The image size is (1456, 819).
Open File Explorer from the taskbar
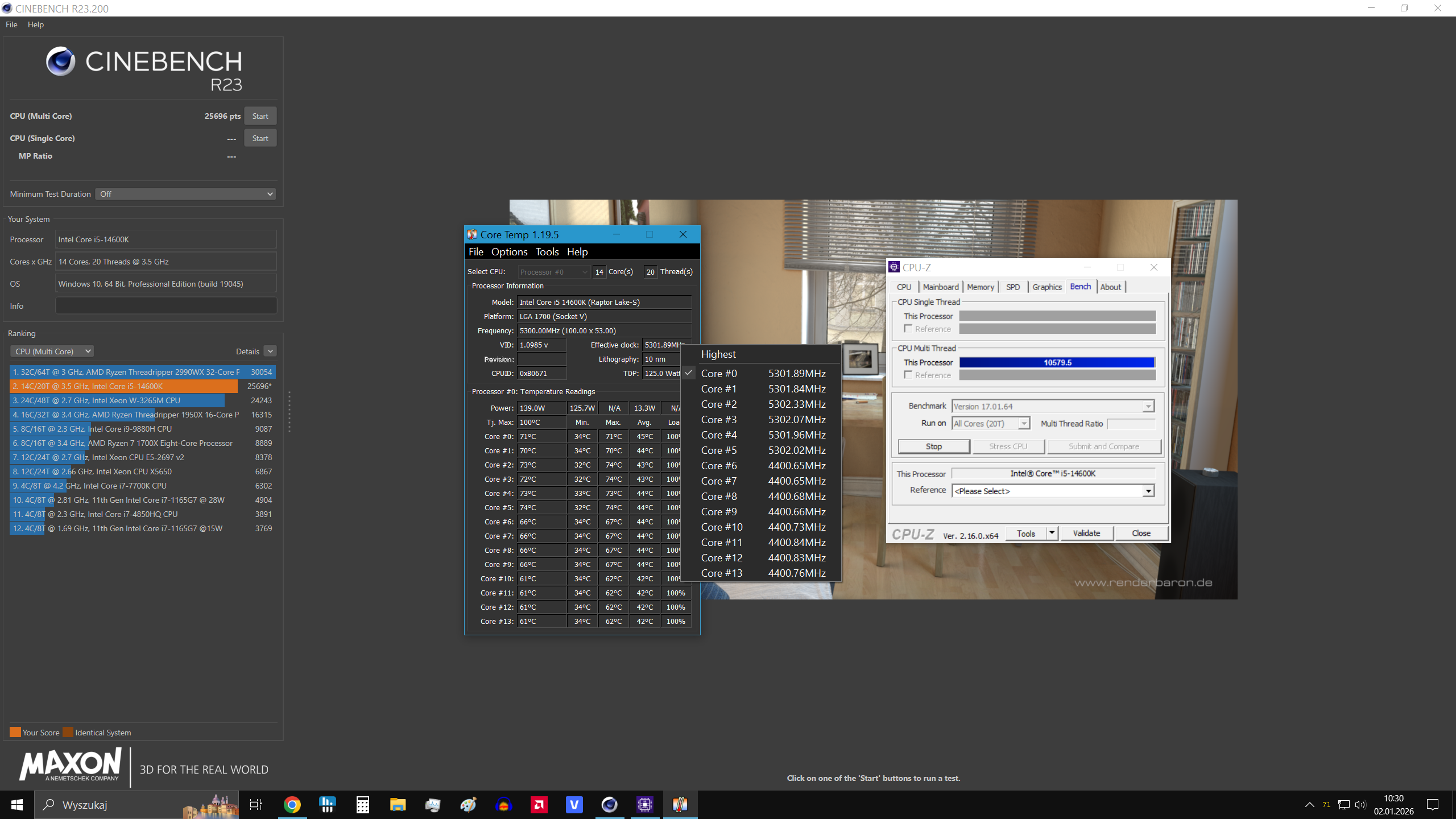click(x=398, y=805)
